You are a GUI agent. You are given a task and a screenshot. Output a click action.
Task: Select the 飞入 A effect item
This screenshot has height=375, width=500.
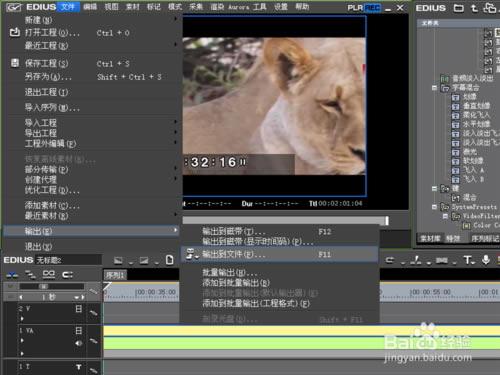[473, 170]
